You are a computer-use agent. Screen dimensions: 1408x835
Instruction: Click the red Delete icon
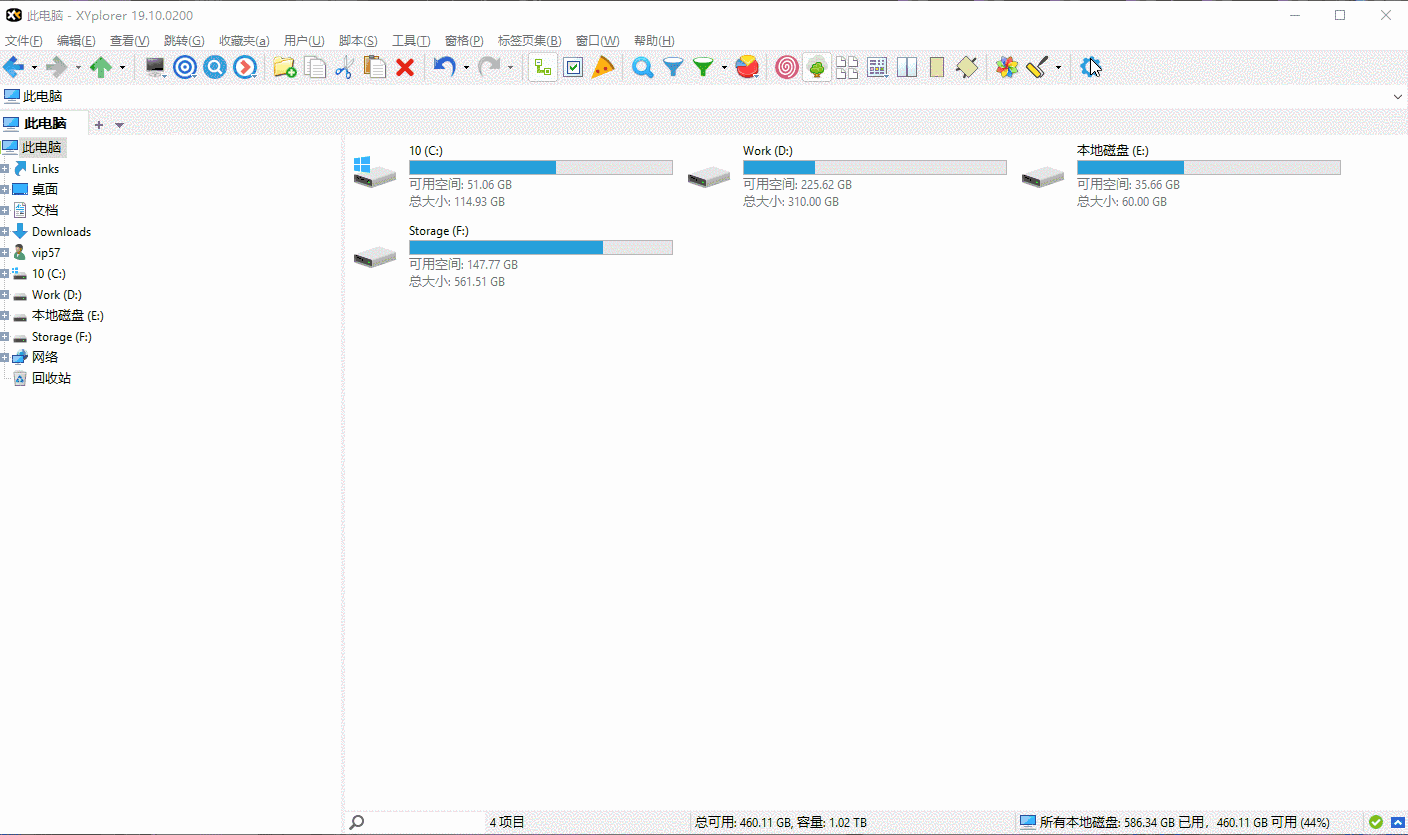point(405,67)
